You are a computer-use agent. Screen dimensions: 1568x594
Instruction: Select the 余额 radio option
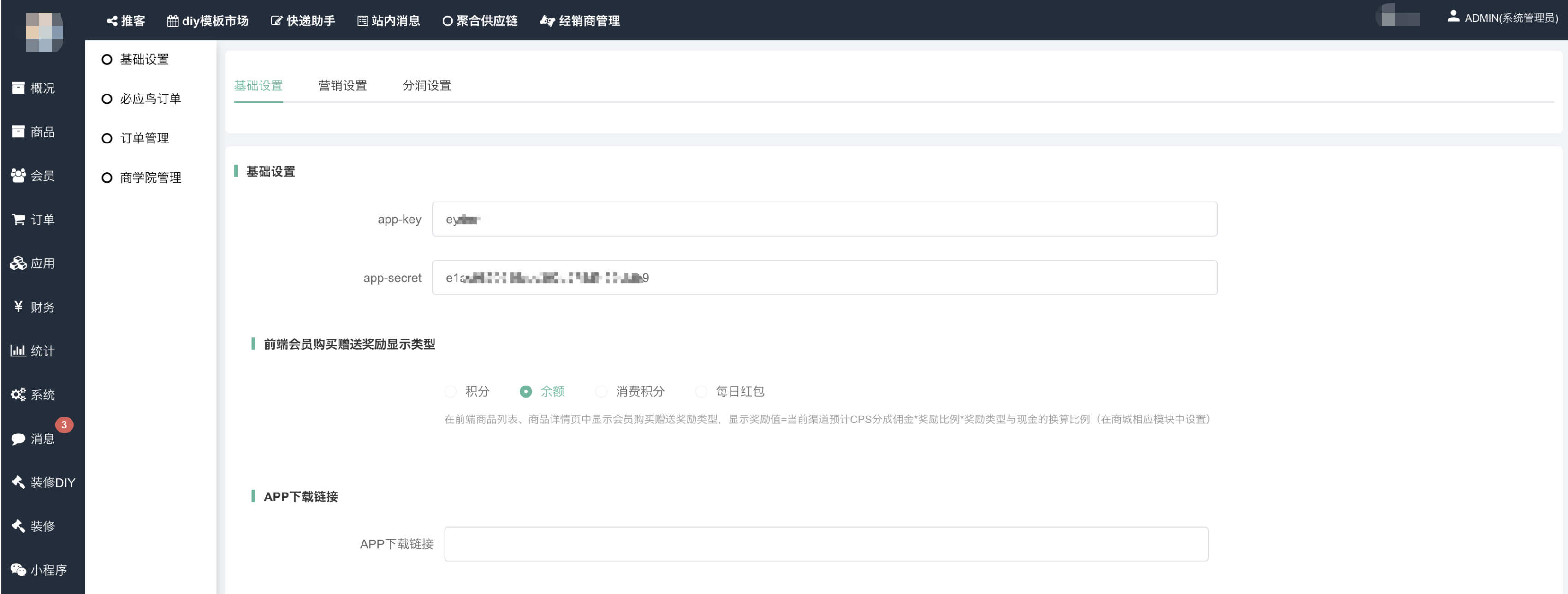coord(526,392)
